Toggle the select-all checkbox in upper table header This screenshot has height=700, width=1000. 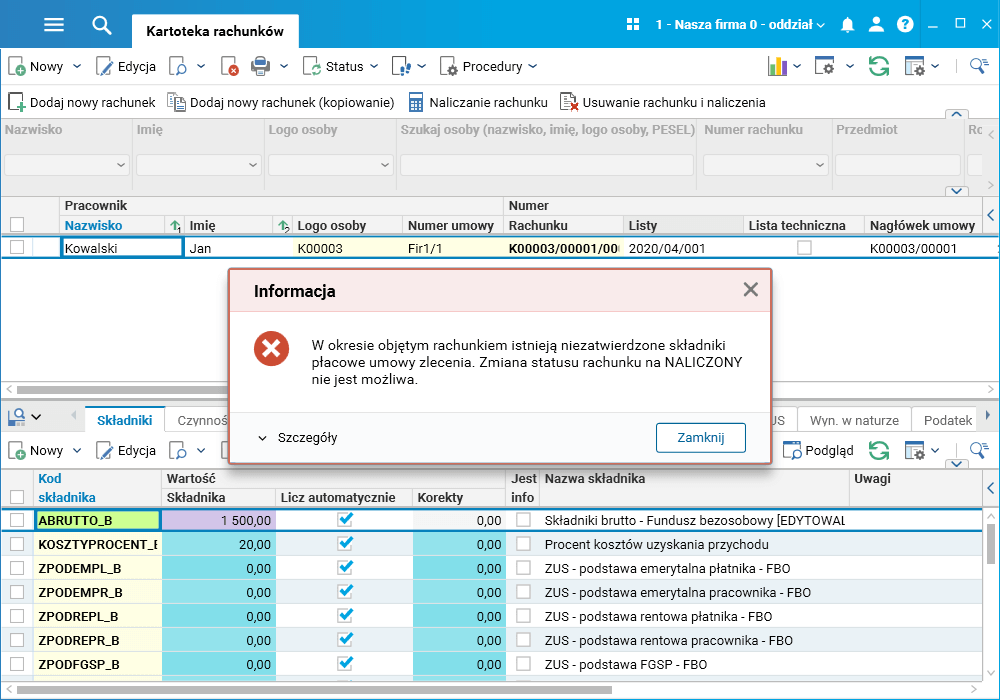point(17,224)
